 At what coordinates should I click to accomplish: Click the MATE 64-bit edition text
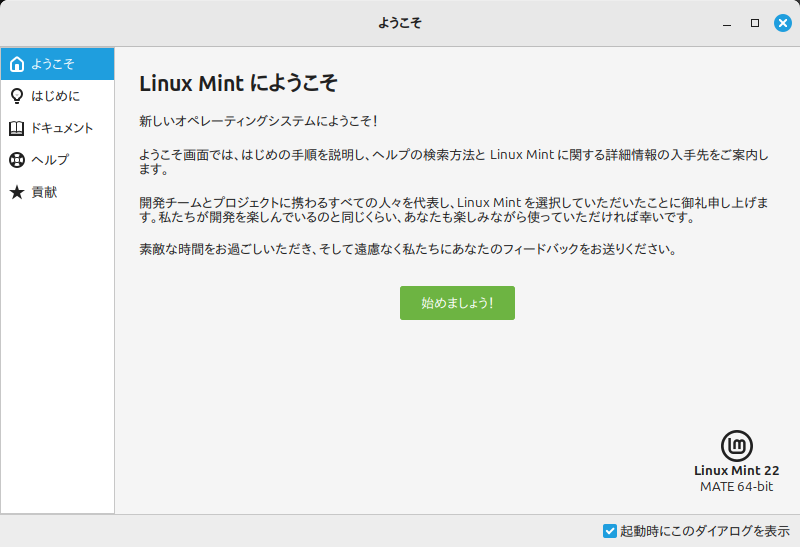tap(737, 487)
